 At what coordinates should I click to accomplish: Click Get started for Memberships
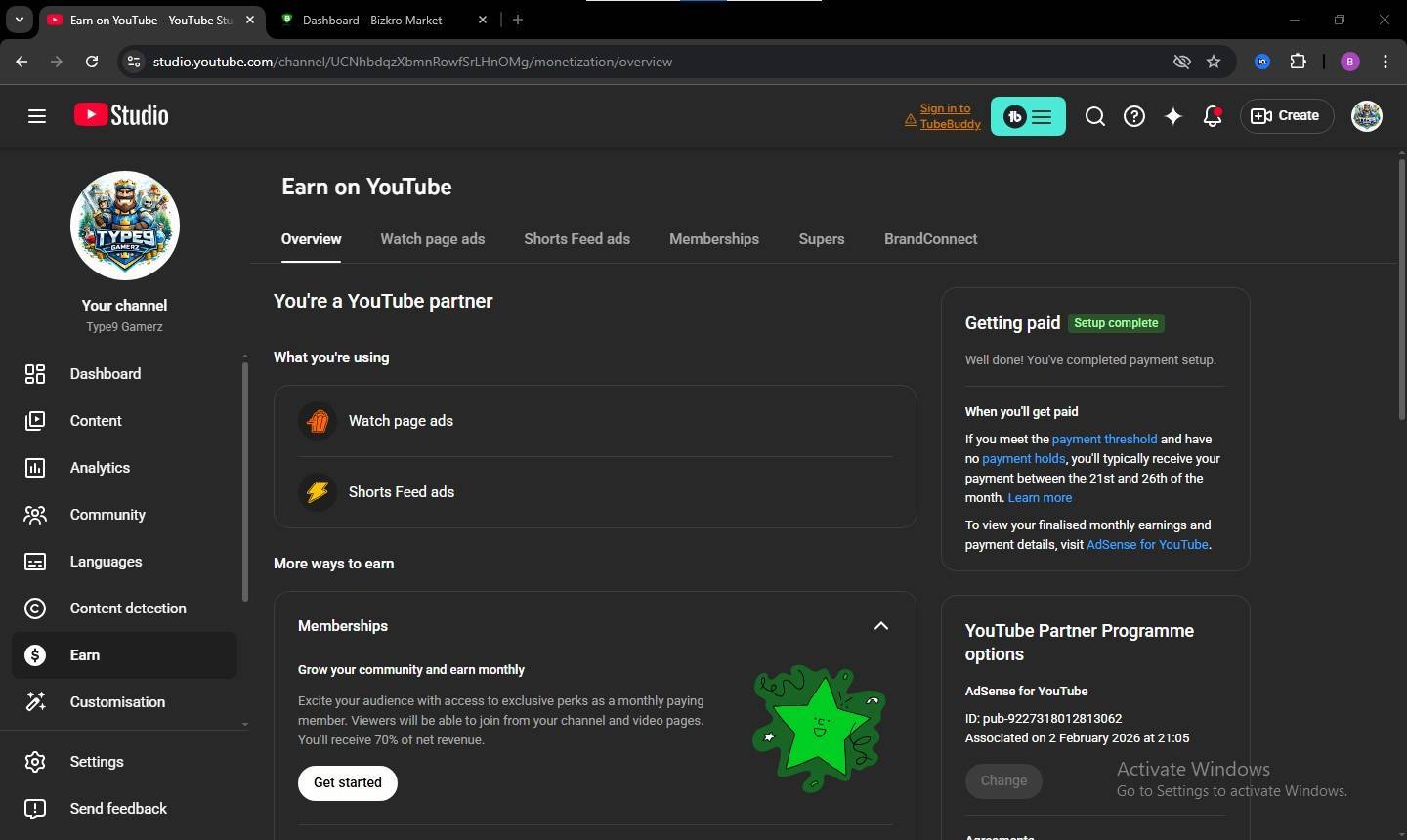pyautogui.click(x=347, y=782)
